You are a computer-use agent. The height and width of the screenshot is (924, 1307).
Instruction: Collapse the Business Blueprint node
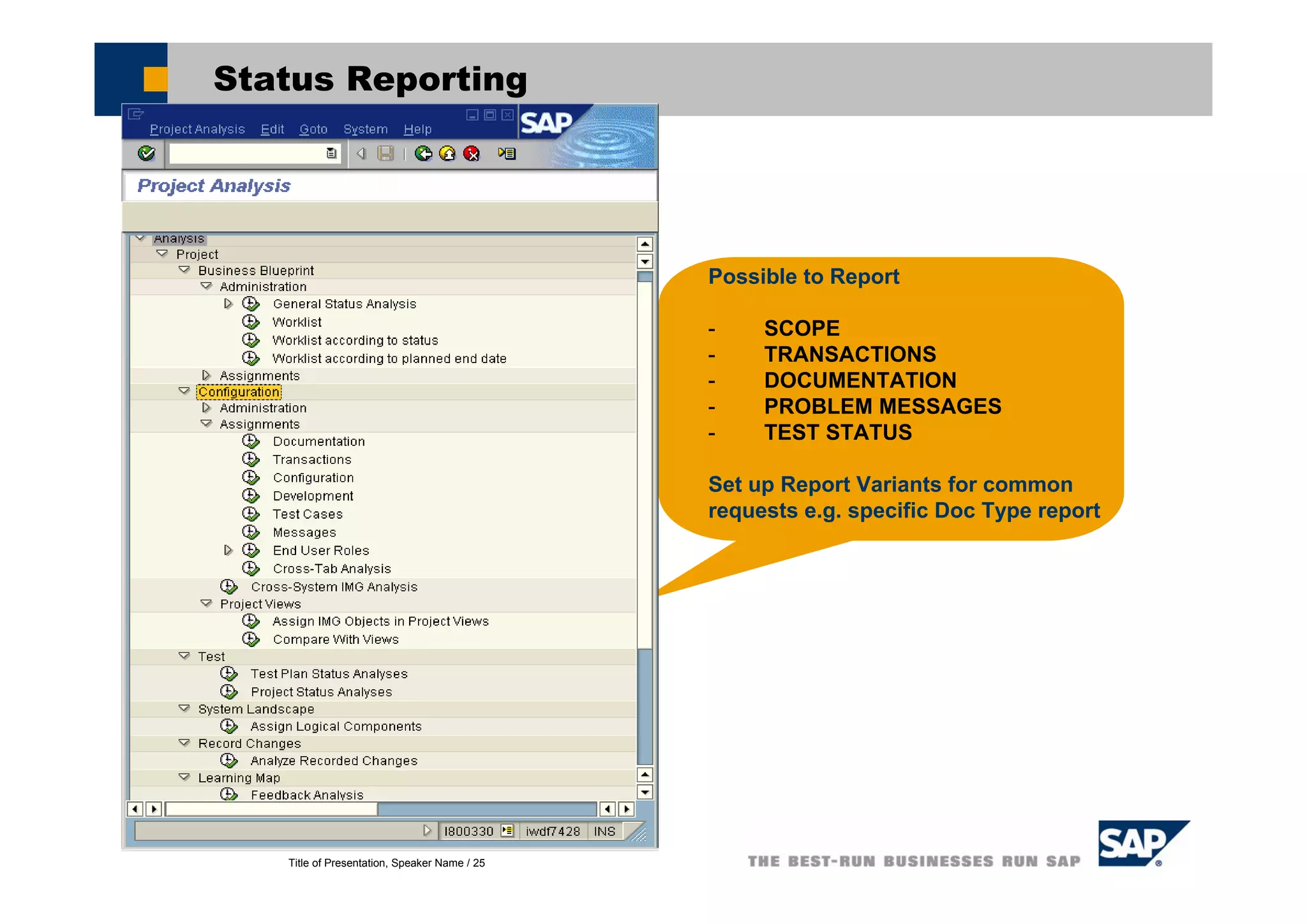point(184,270)
